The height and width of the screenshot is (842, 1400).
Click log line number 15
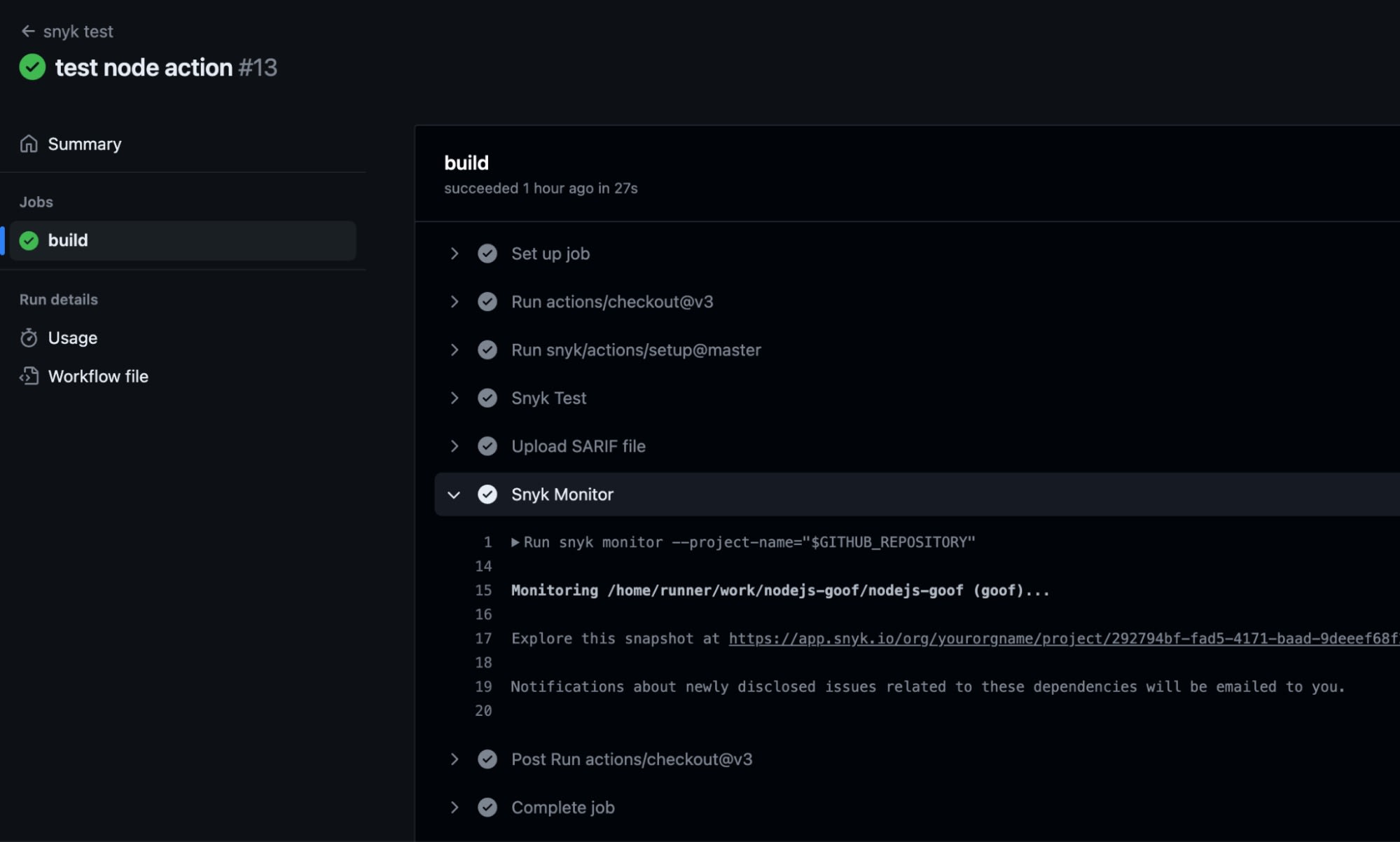(483, 591)
